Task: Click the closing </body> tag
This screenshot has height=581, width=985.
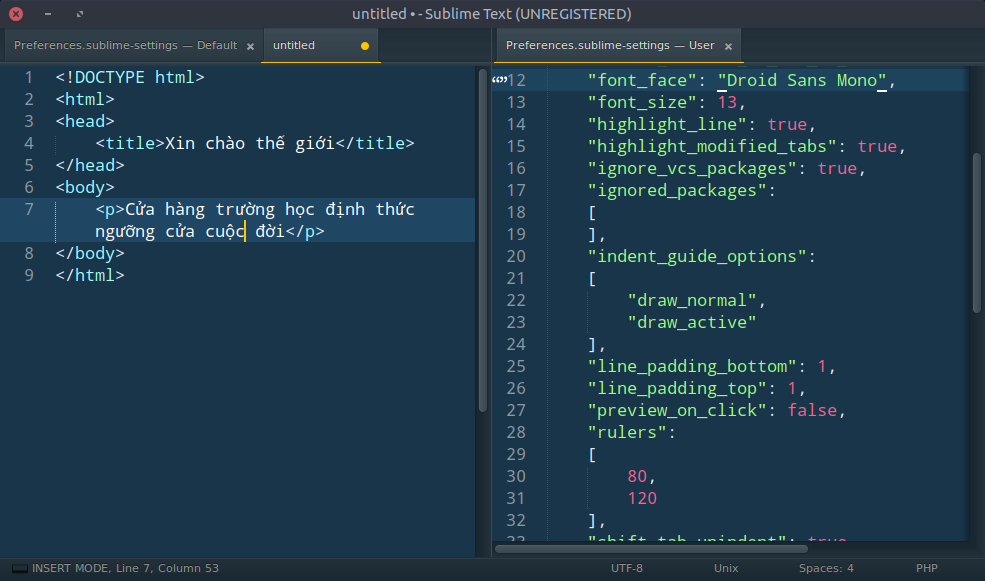Action: click(90, 253)
